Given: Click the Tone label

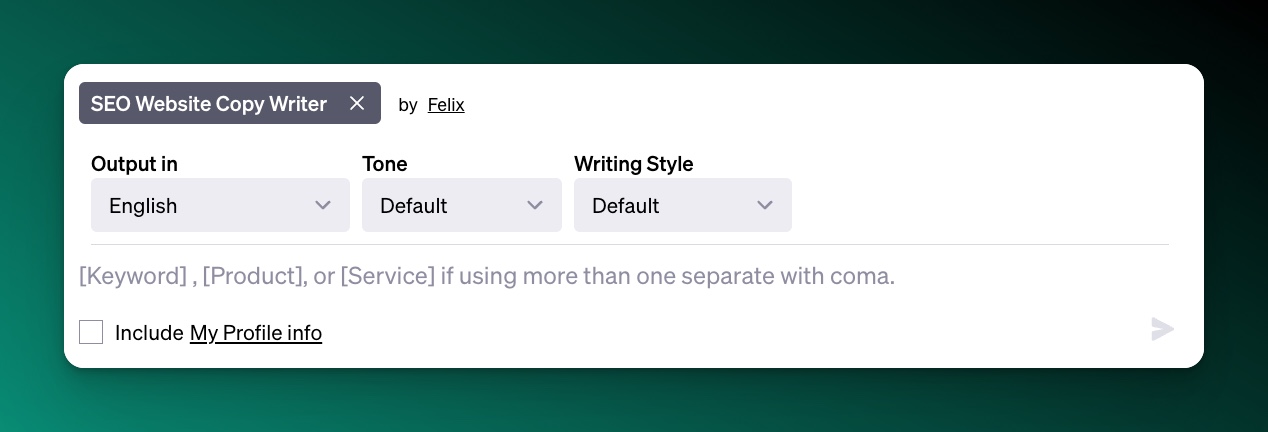Looking at the screenshot, I should (385, 164).
